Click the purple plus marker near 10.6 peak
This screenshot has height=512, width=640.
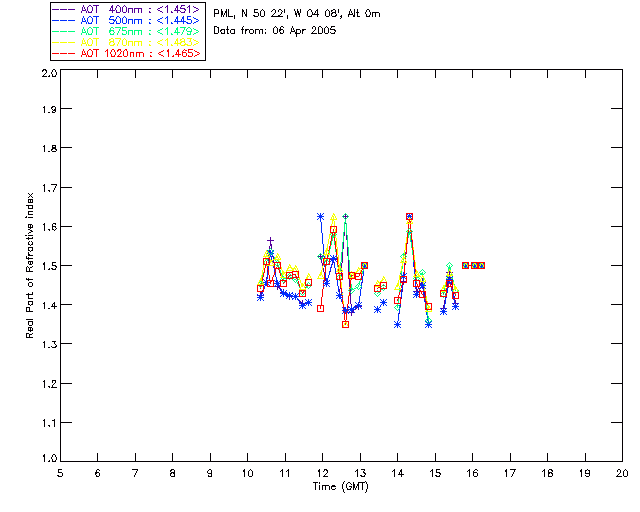[x=270, y=241]
